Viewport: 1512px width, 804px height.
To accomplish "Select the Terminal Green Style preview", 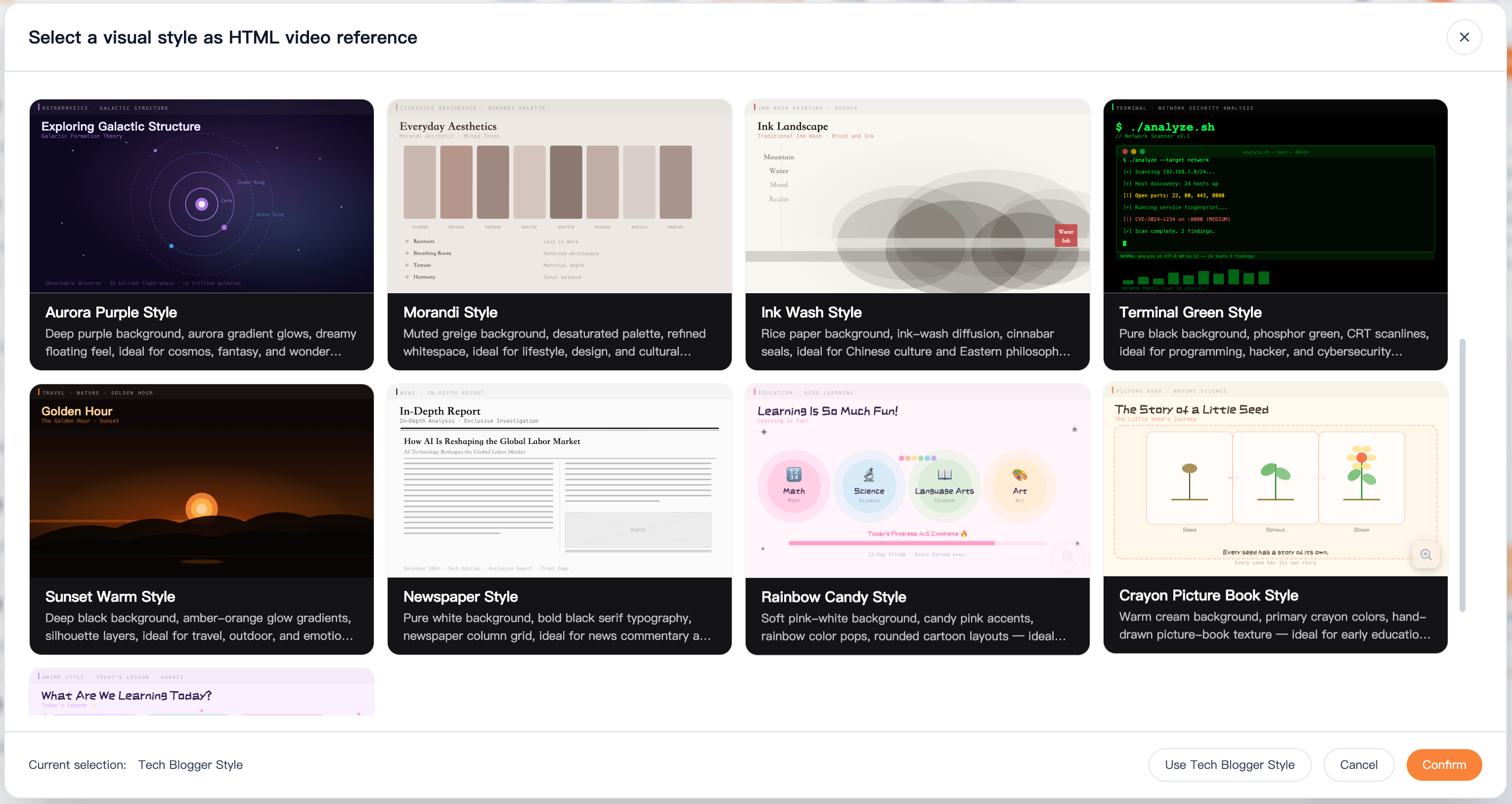I will point(1276,196).
